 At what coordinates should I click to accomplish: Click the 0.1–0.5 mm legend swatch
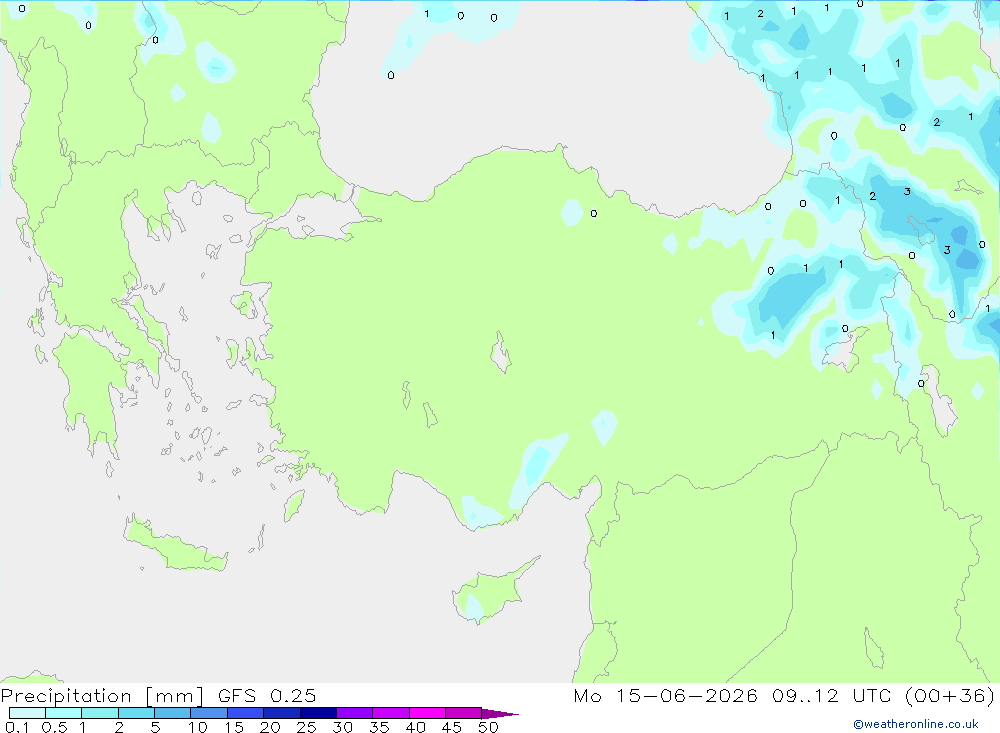coord(27,713)
